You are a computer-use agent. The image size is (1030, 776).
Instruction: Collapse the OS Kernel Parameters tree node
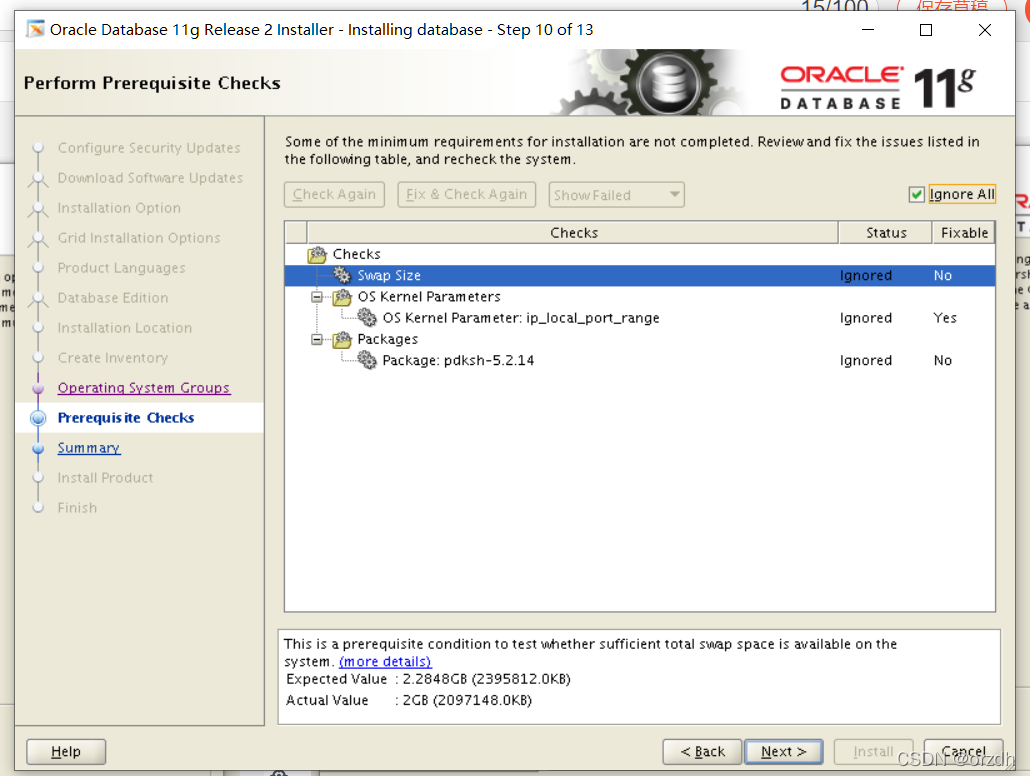316,297
